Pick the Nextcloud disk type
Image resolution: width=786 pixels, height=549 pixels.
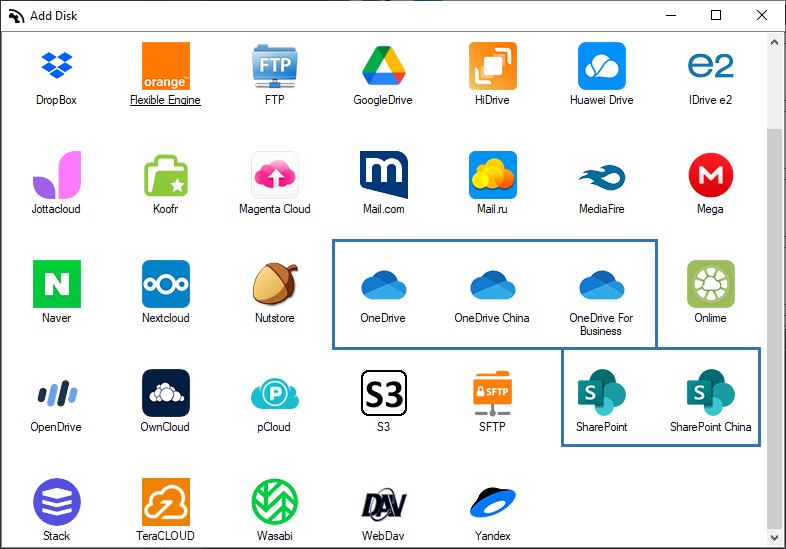click(x=166, y=284)
